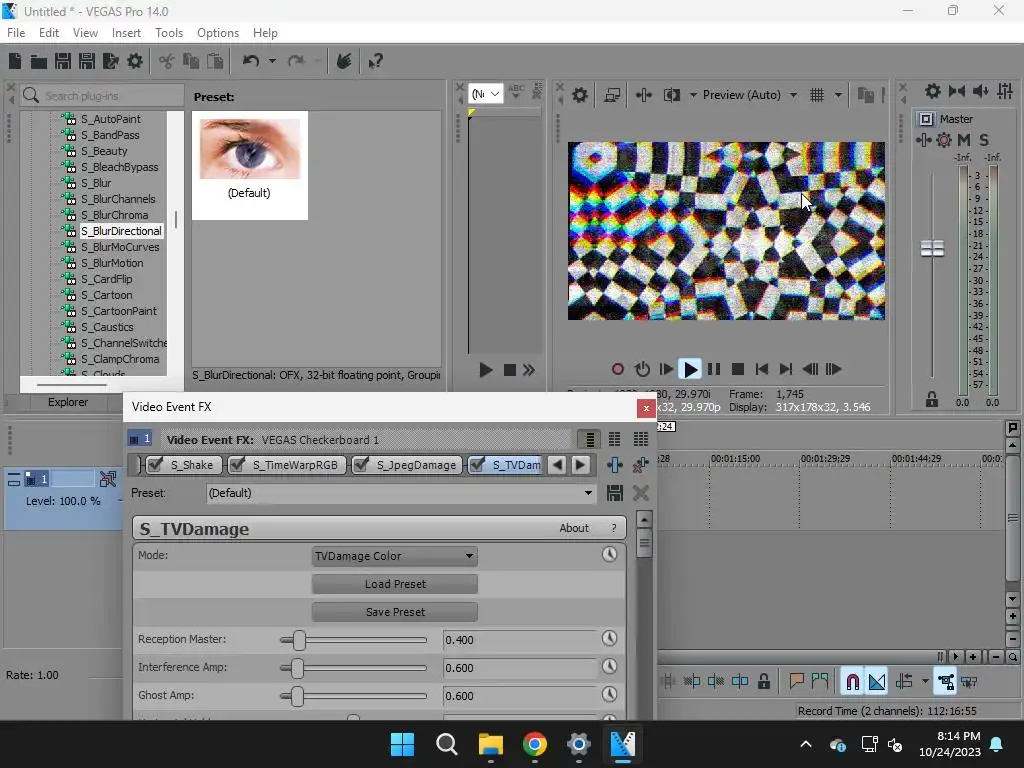Switch to the Explorer tab
Image resolution: width=1024 pixels, height=768 pixels.
click(x=68, y=402)
